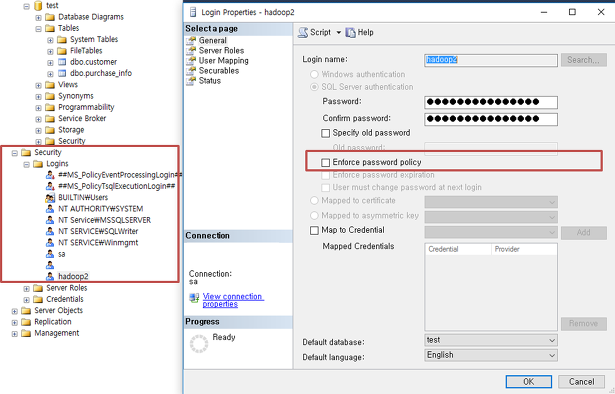Click the Help toolbar icon
Viewport: 615px width, 394px height.
(350, 33)
